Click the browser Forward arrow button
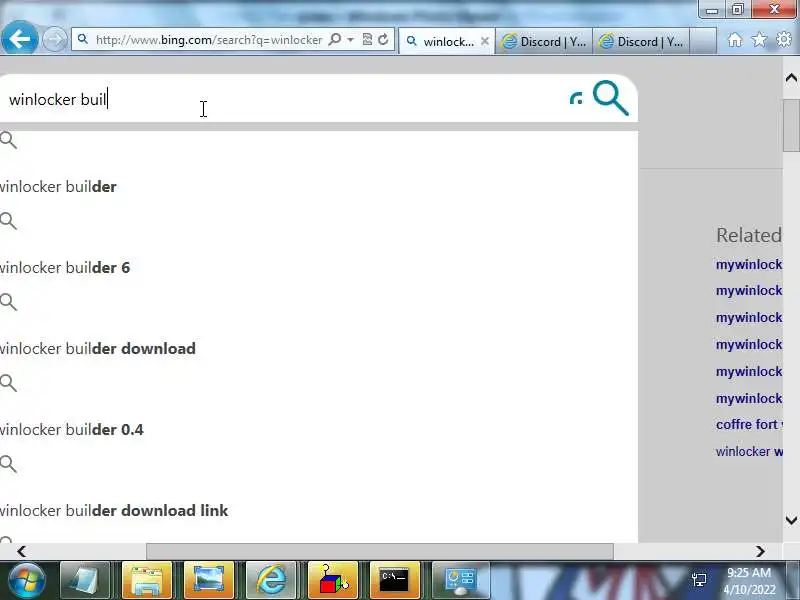The width and height of the screenshot is (800, 600). [54, 40]
